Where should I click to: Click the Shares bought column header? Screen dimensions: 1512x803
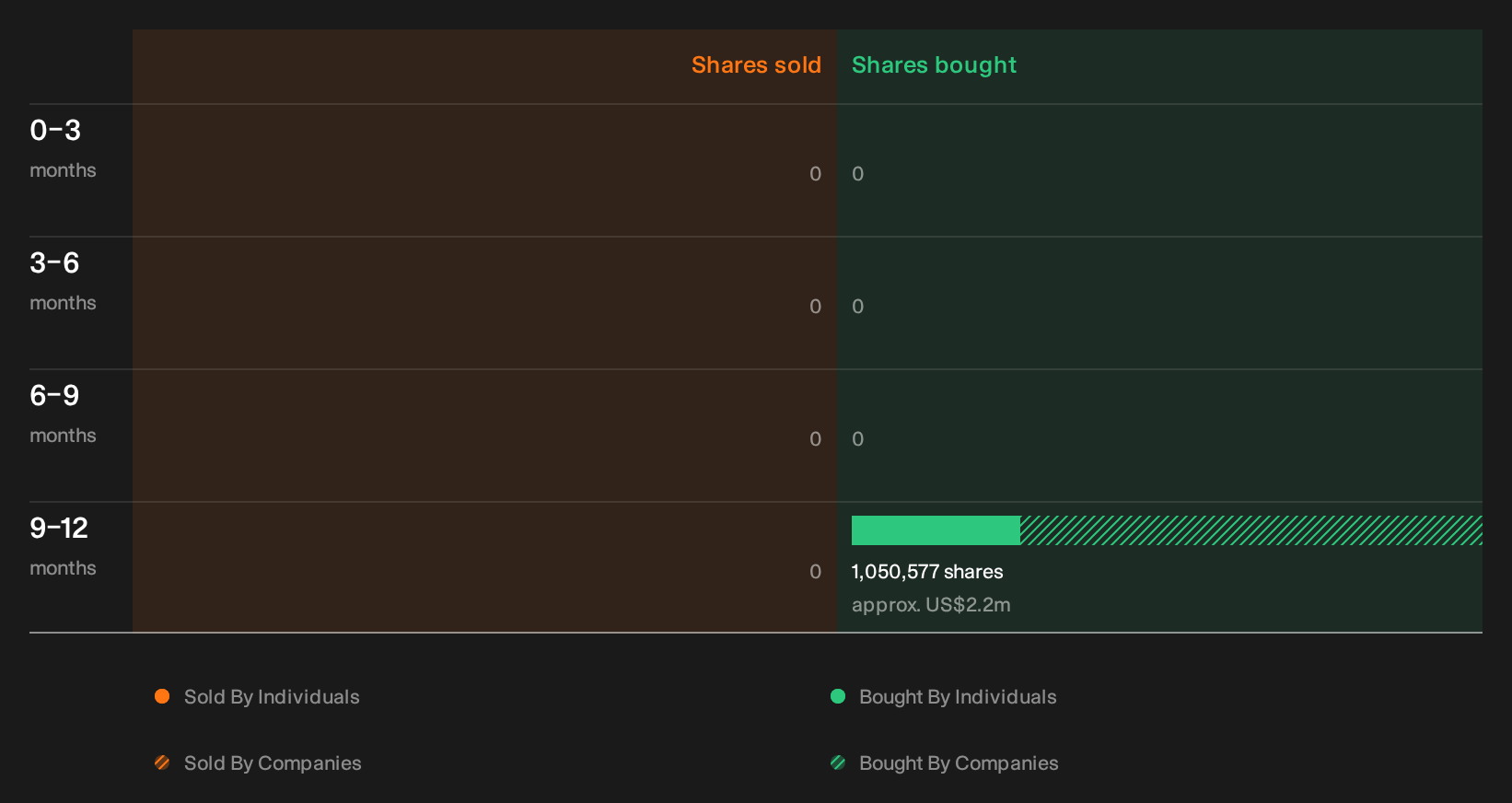tap(934, 65)
